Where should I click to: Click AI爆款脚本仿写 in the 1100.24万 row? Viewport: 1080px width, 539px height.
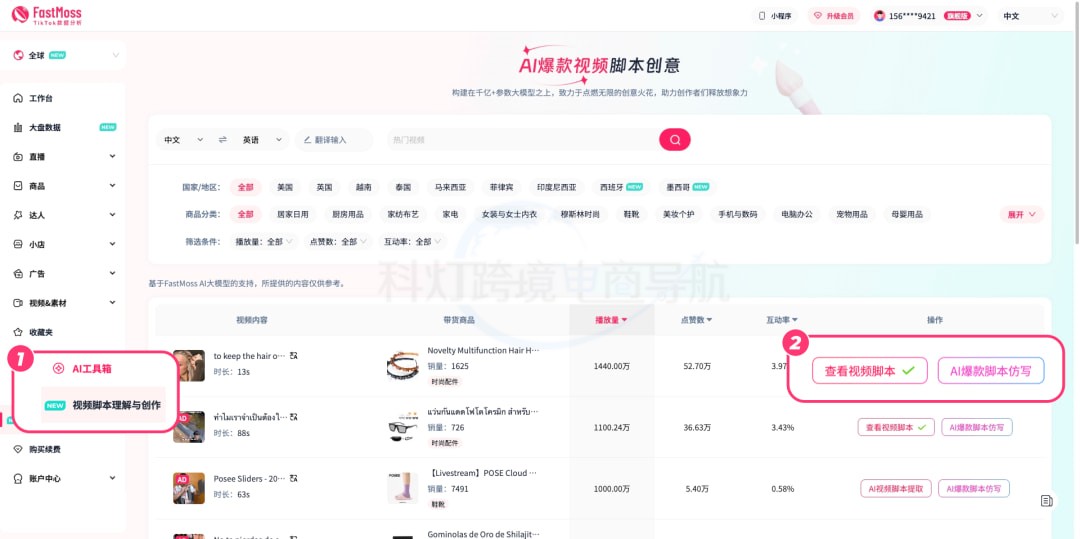click(x=977, y=427)
